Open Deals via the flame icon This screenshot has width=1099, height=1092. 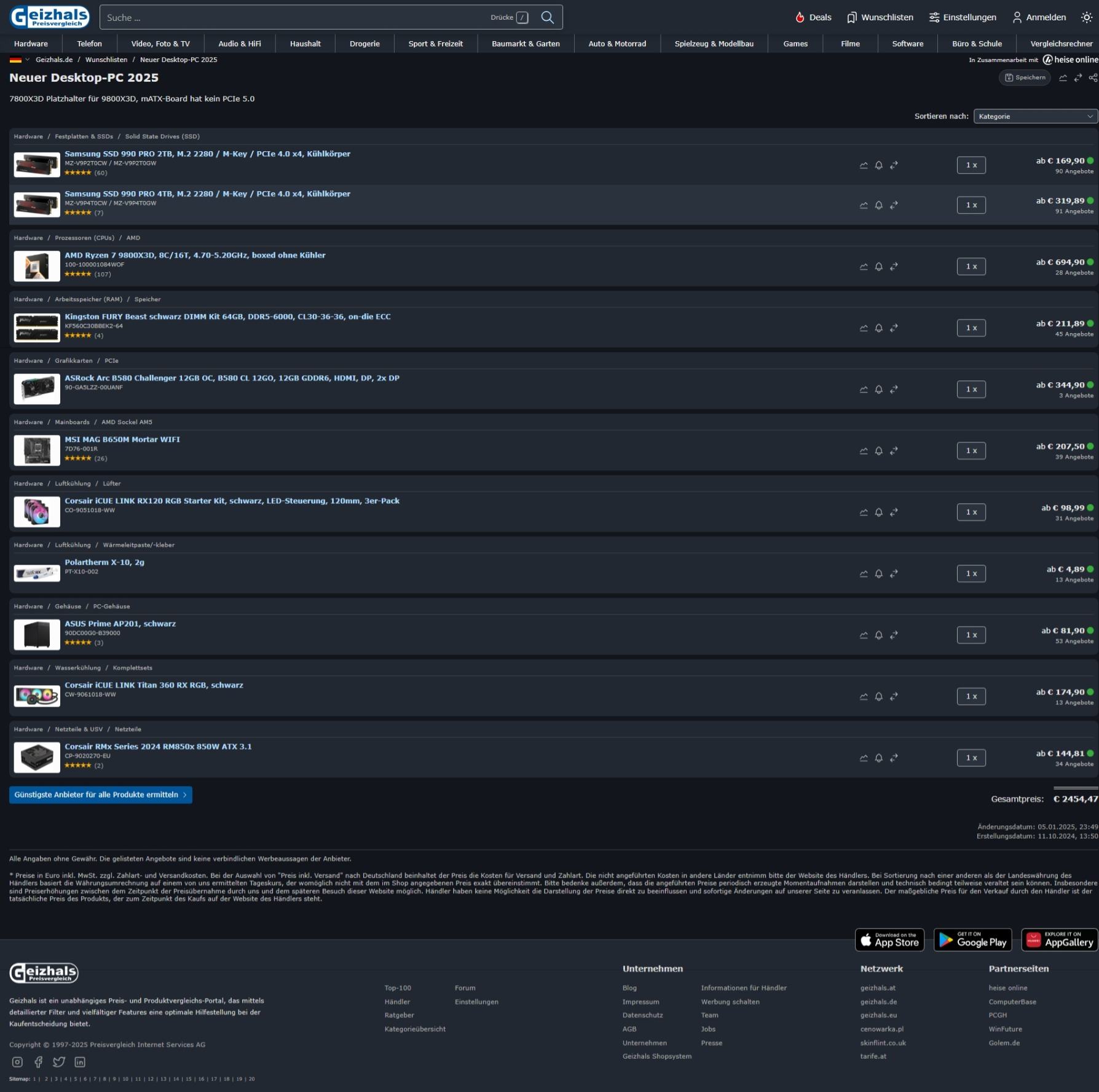(x=800, y=17)
